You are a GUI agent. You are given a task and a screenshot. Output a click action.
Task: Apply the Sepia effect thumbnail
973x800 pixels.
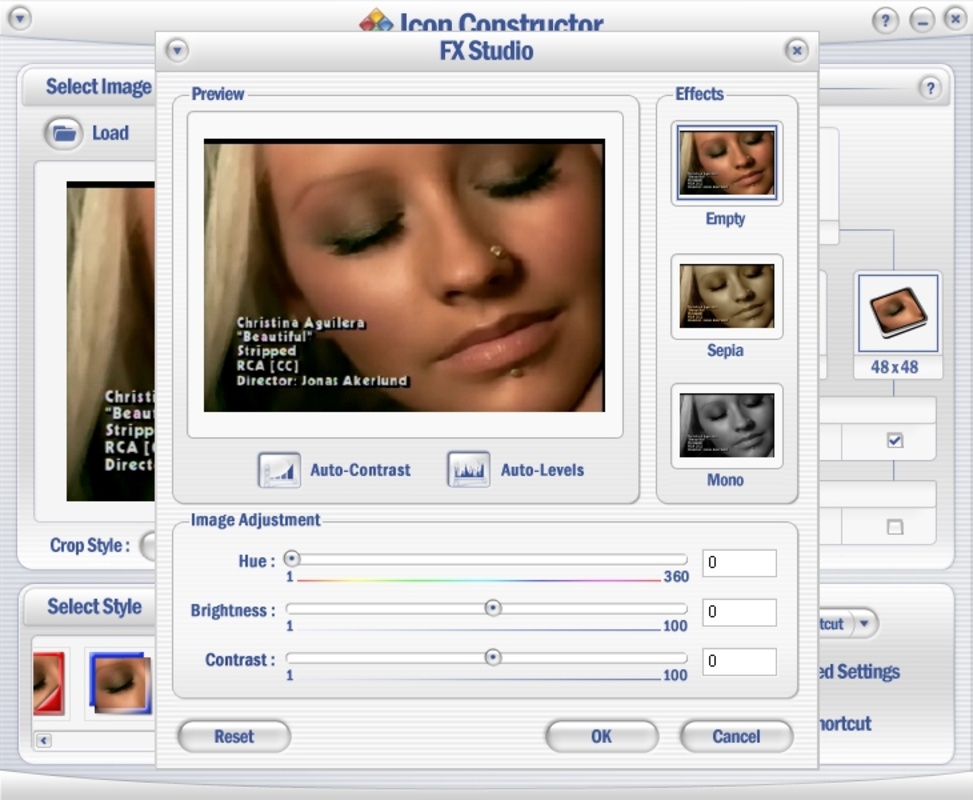pos(727,296)
